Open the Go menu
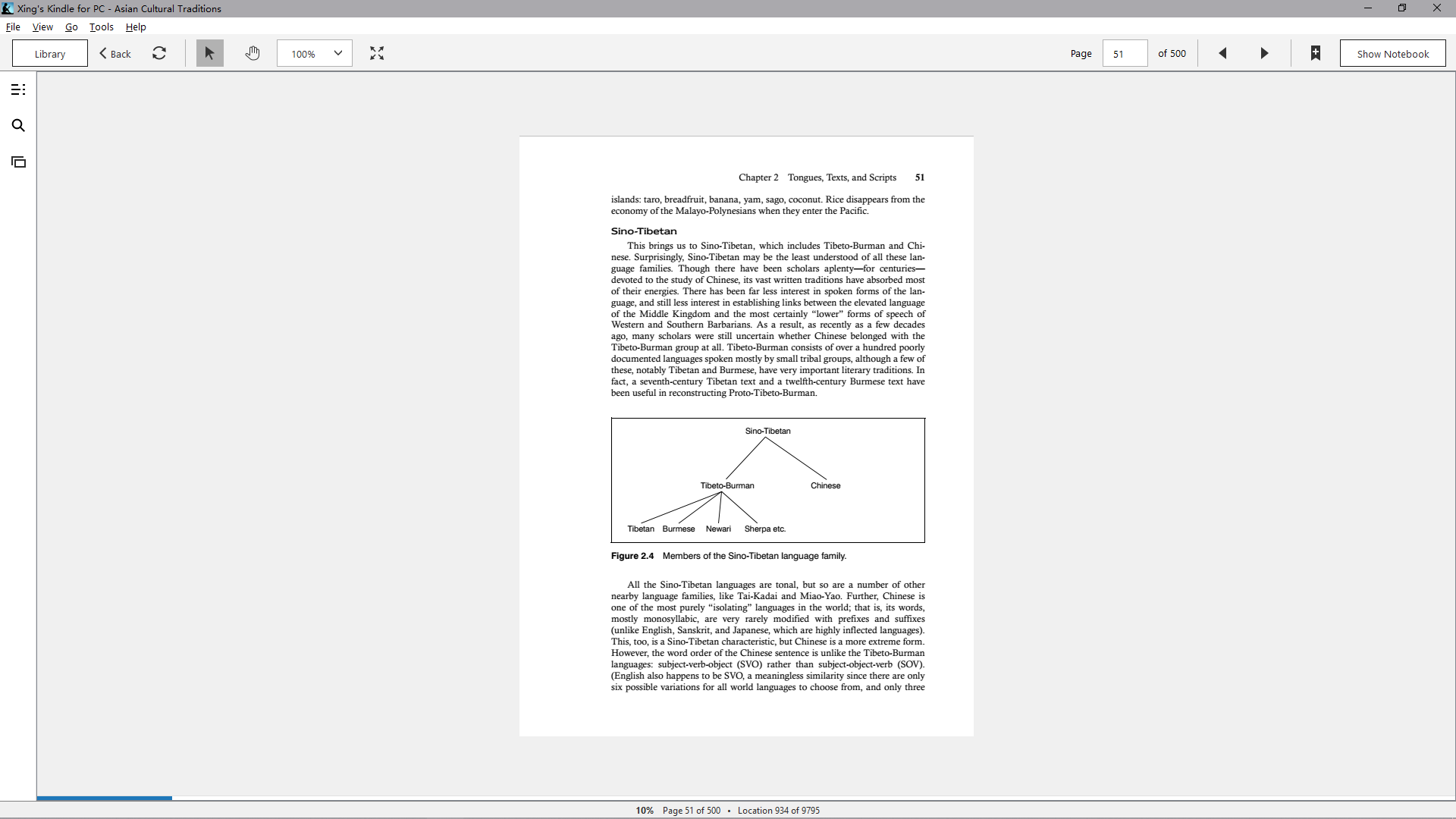1456x819 pixels. coord(71,27)
